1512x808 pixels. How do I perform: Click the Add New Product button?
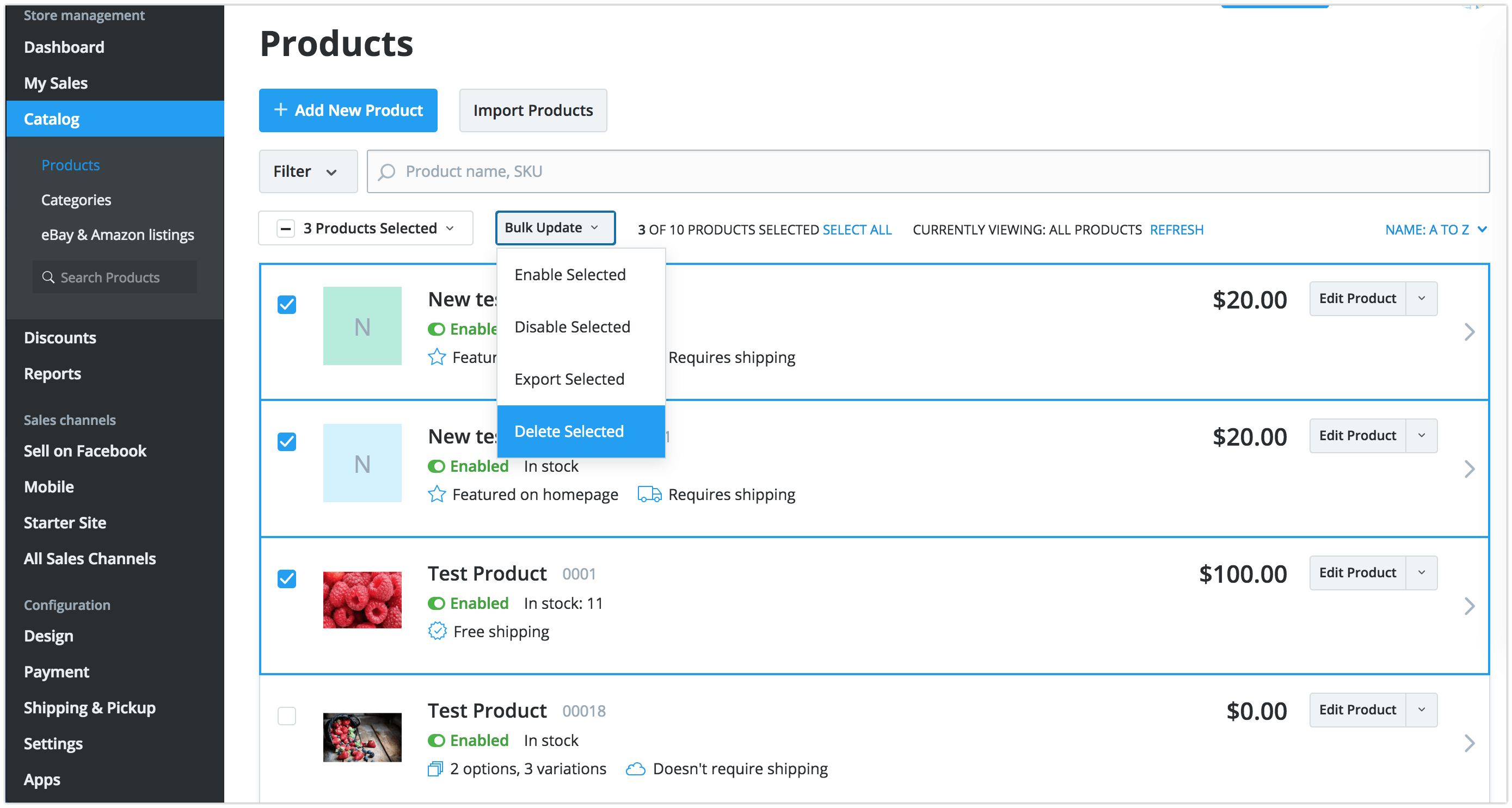click(348, 110)
